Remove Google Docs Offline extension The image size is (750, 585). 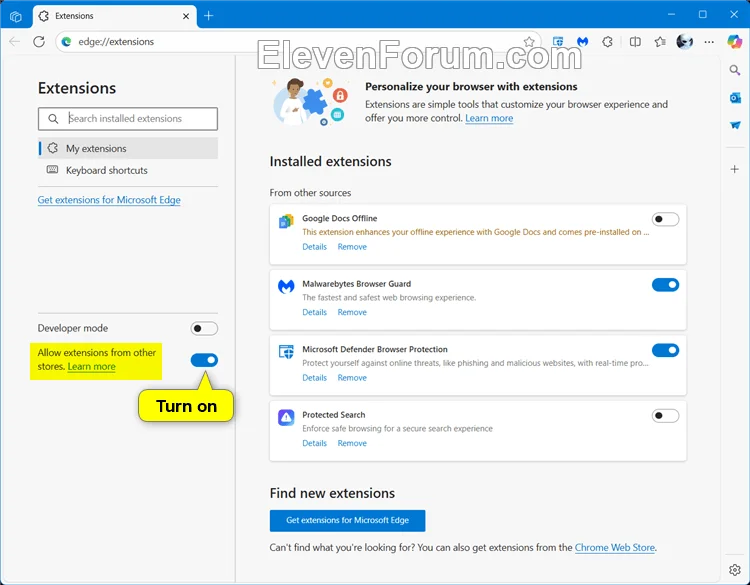(x=352, y=247)
